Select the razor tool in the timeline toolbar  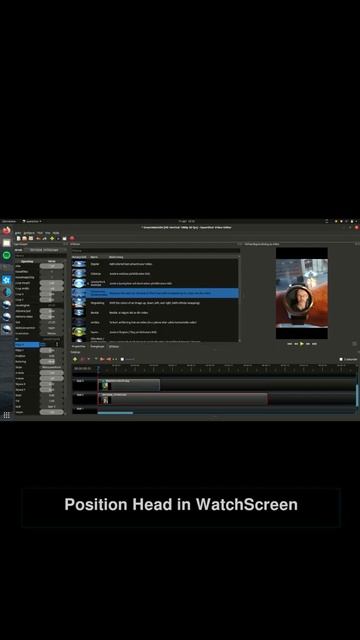tap(89, 359)
